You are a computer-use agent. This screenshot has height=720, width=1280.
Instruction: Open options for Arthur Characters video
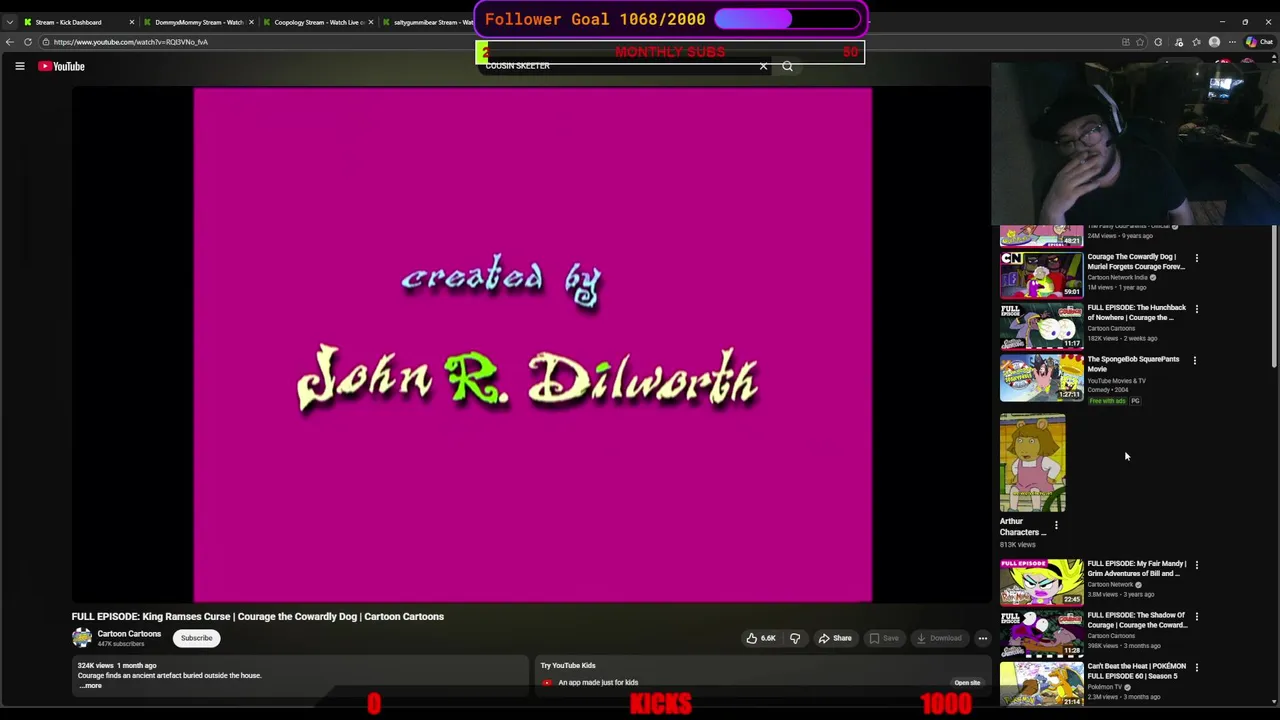[x=1056, y=525]
